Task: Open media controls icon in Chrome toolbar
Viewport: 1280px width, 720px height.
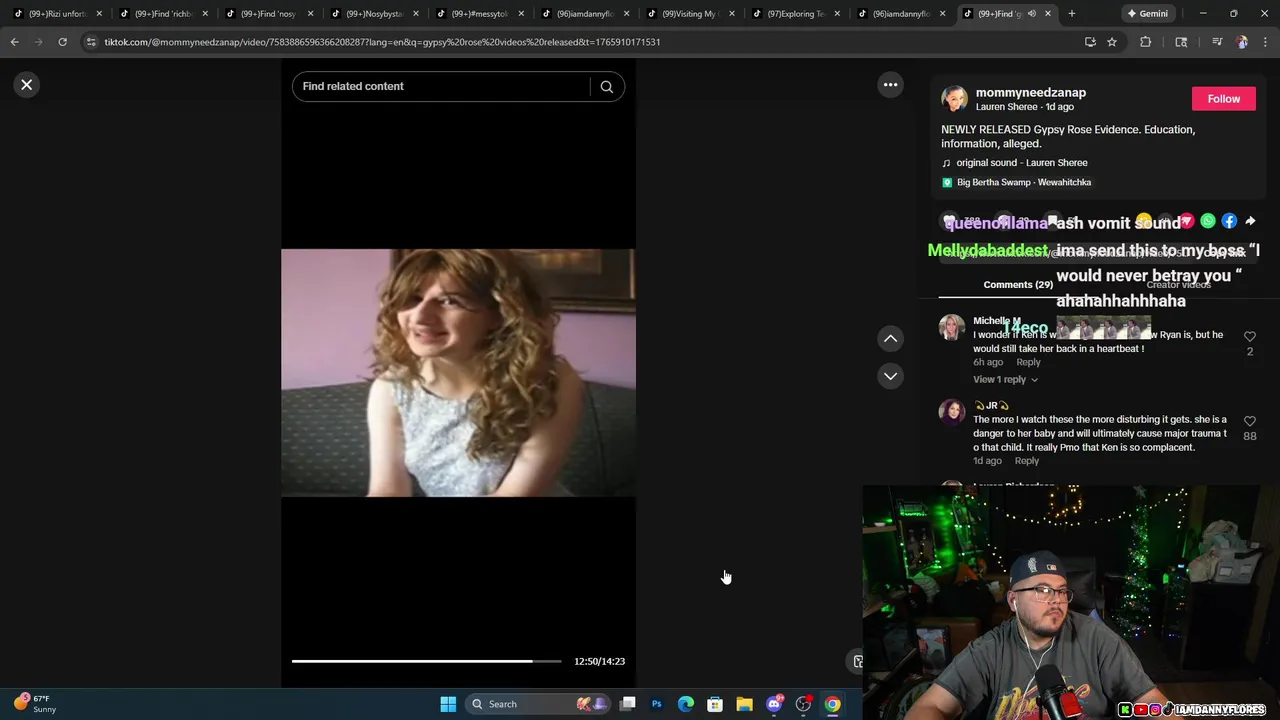Action: coord(1217,42)
